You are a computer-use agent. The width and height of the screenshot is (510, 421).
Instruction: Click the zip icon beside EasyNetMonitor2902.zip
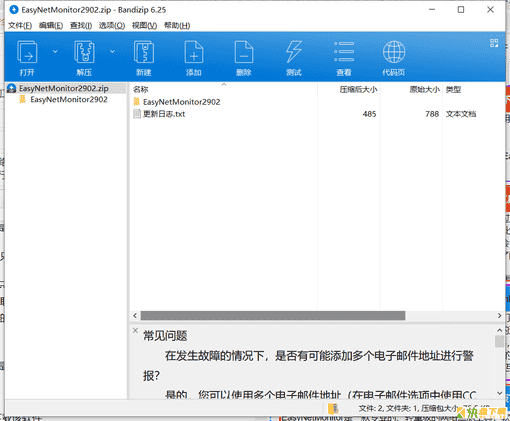point(12,88)
